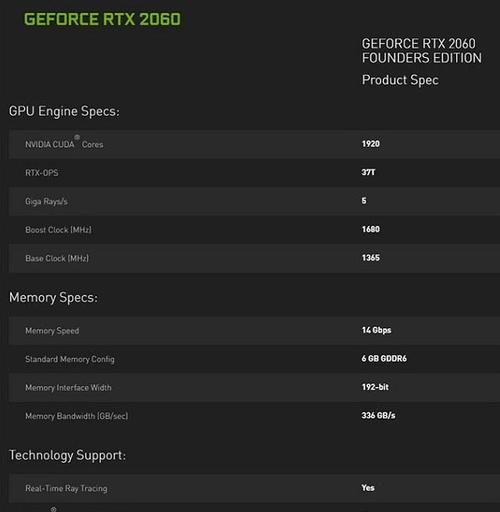
Task: Click the Real-Time Ray Tracing row label
Action: coord(66,488)
